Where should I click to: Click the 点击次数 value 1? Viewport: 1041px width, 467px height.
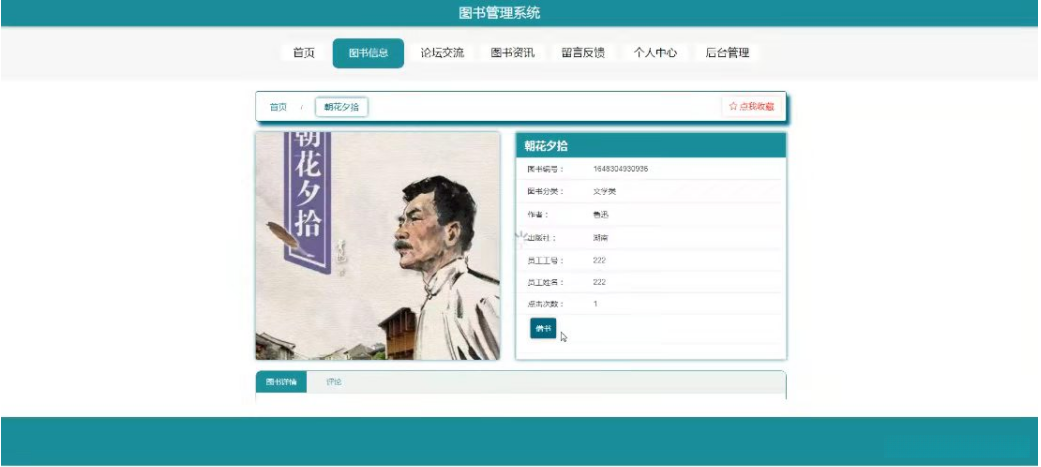(596, 304)
